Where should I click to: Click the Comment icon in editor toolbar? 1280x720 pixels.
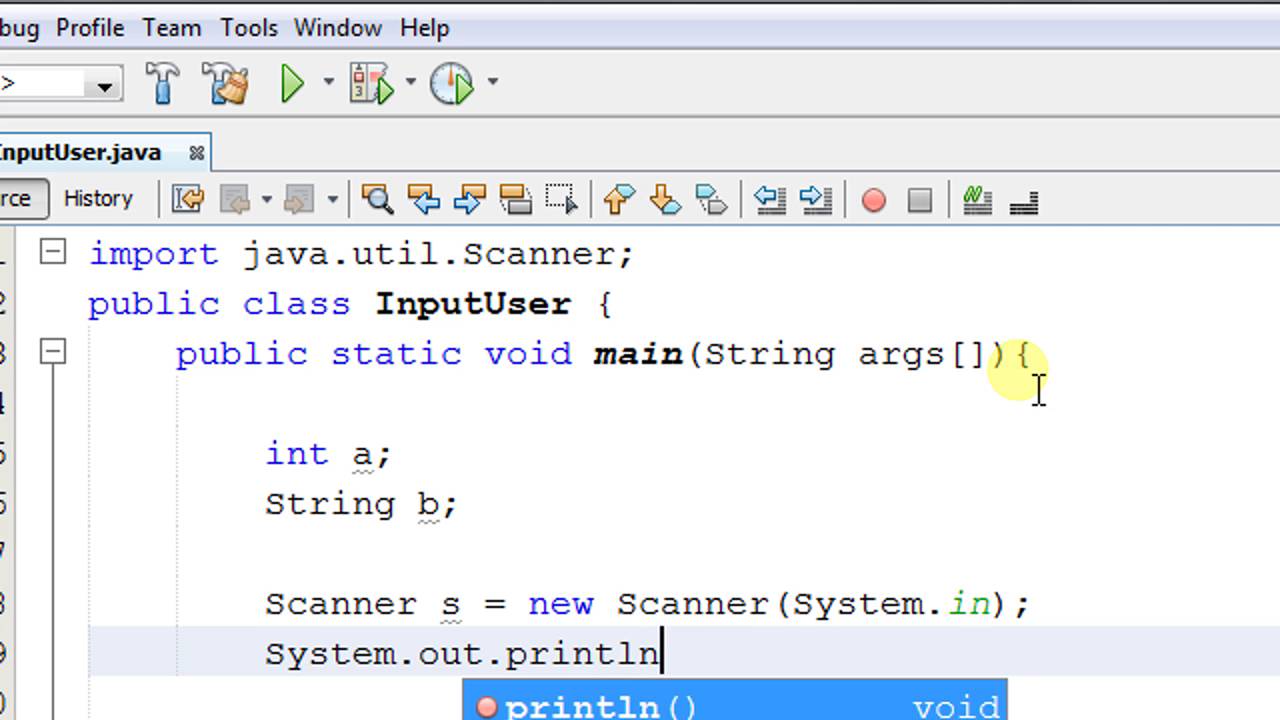pos(977,200)
